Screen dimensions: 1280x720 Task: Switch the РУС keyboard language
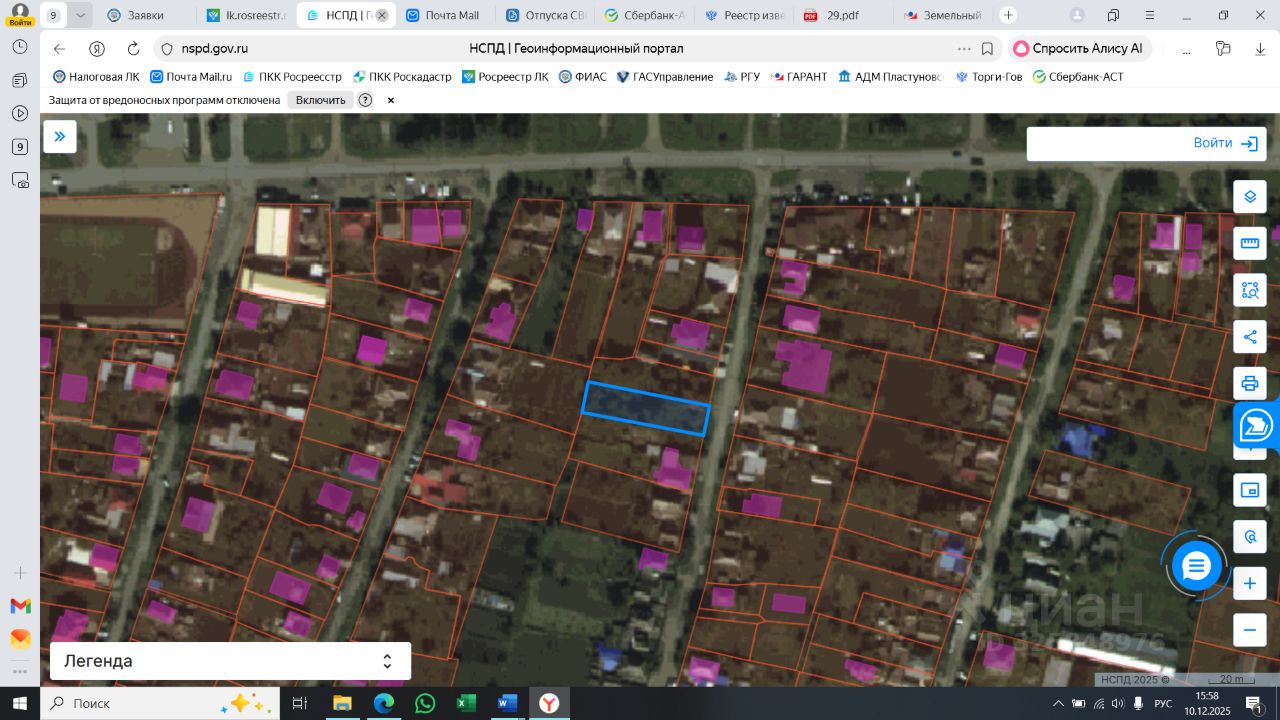pyautogui.click(x=1163, y=703)
